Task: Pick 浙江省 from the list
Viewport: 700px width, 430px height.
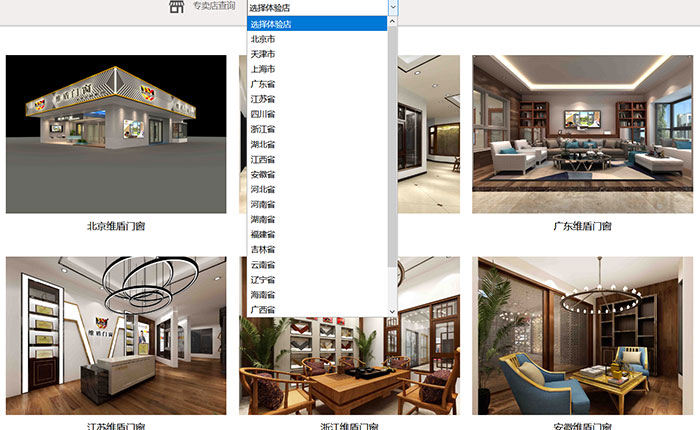Action: click(263, 129)
